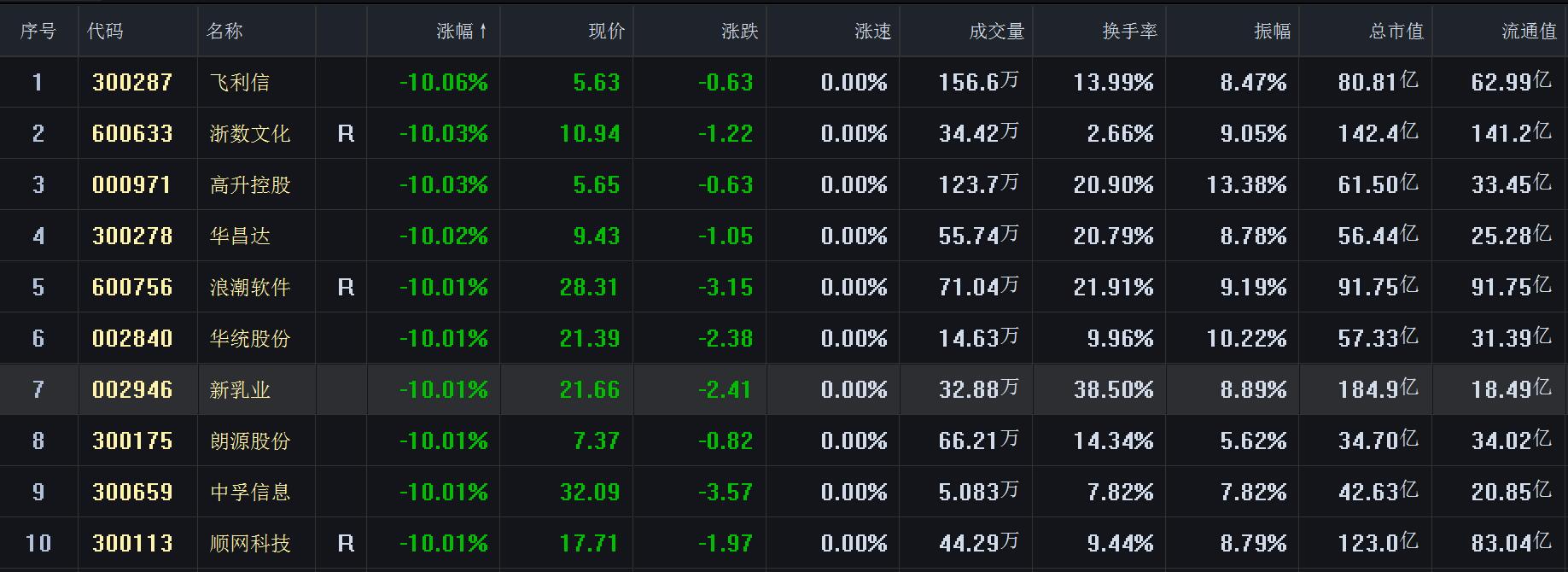Image resolution: width=1568 pixels, height=572 pixels.
Task: Sort by the 涨跌 column header
Action: [739, 32]
